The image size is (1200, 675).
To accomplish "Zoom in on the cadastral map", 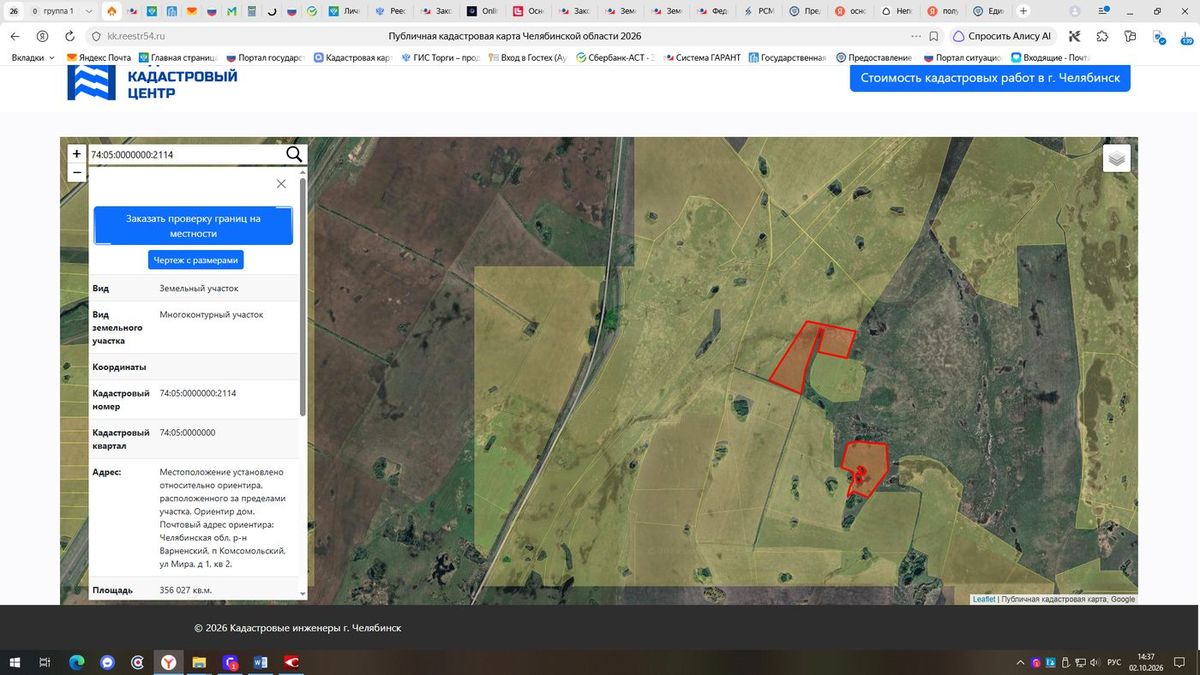I will coord(77,154).
